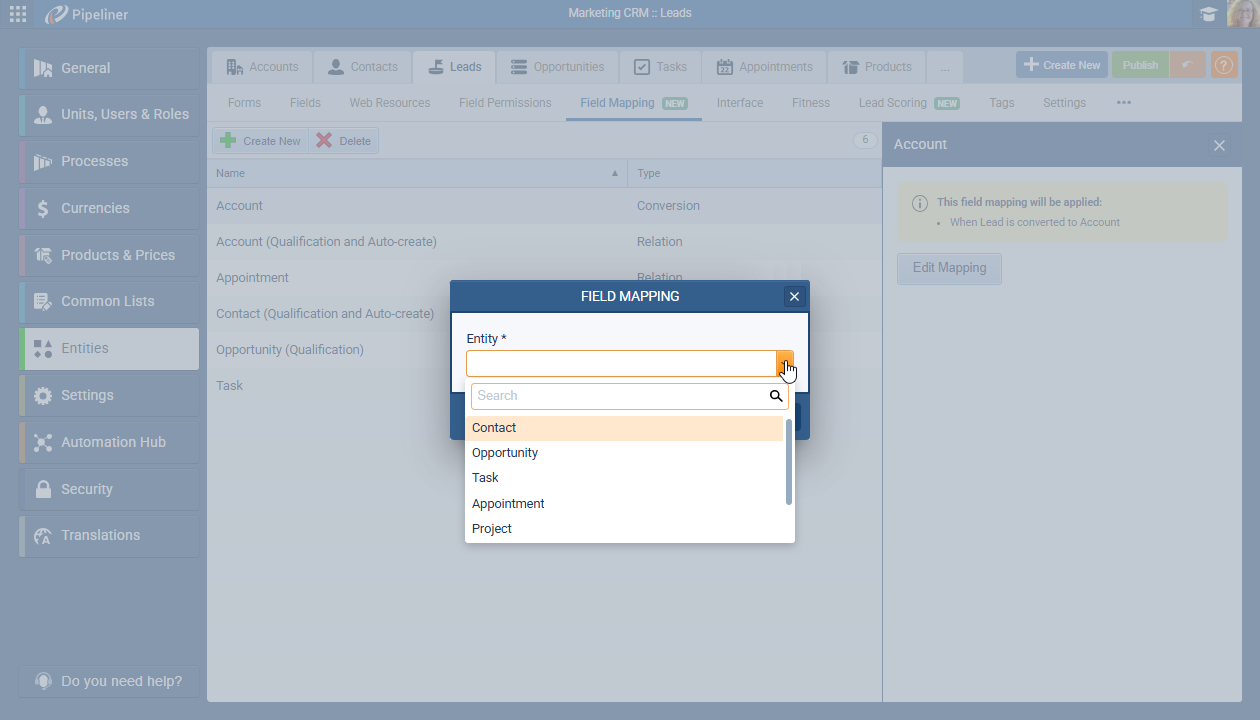Switch to the Lead Scoring tab
Image resolution: width=1260 pixels, height=720 pixels.
coord(892,103)
